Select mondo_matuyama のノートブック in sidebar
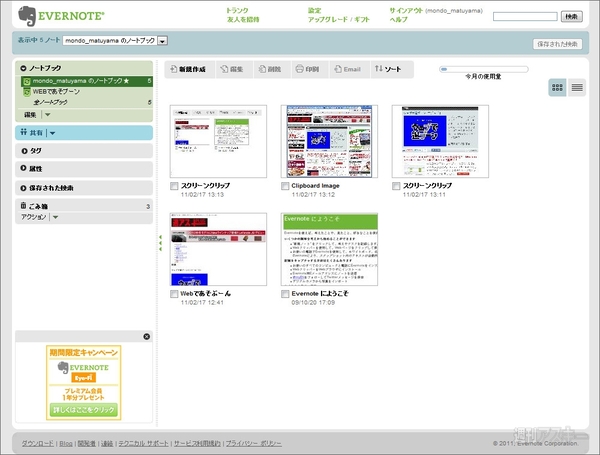The height and width of the screenshot is (455, 600). 86,81
